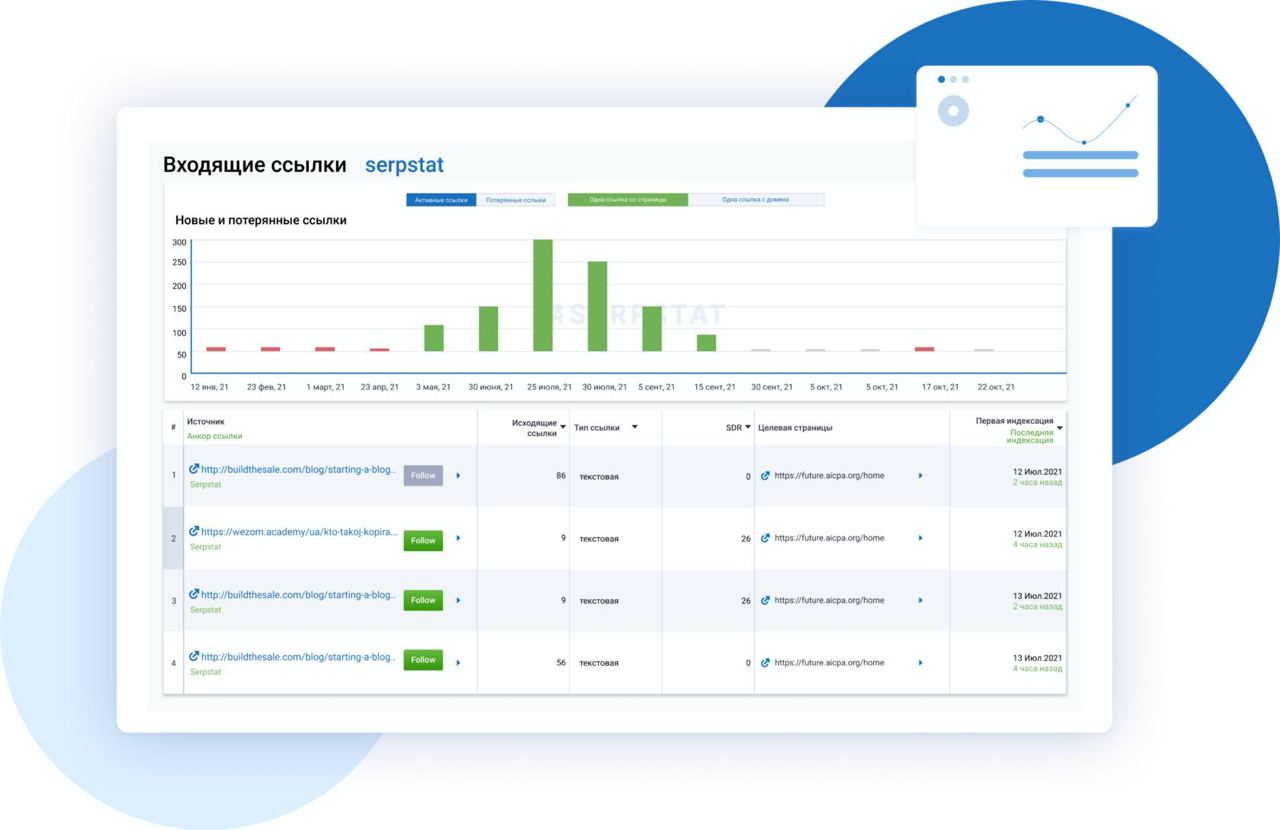
Task: Open the SDR column sort dropdown
Action: (748, 427)
